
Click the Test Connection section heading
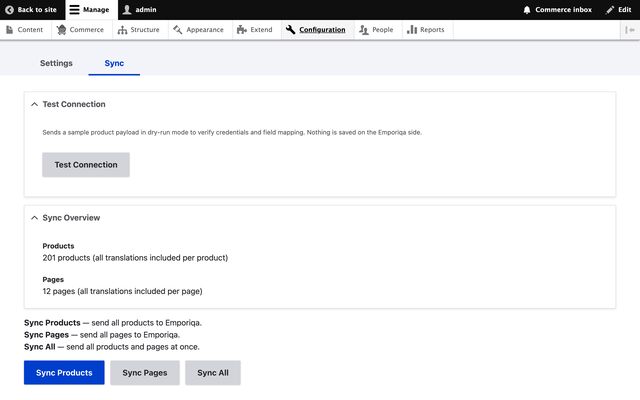coord(74,104)
